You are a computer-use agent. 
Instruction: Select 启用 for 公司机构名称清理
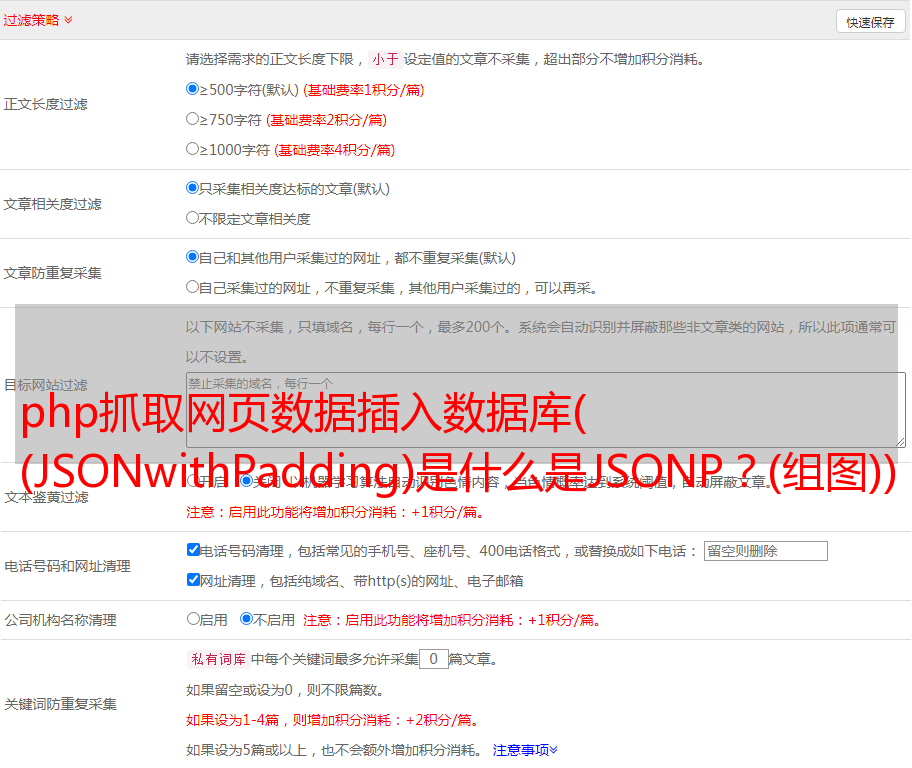coord(193,619)
